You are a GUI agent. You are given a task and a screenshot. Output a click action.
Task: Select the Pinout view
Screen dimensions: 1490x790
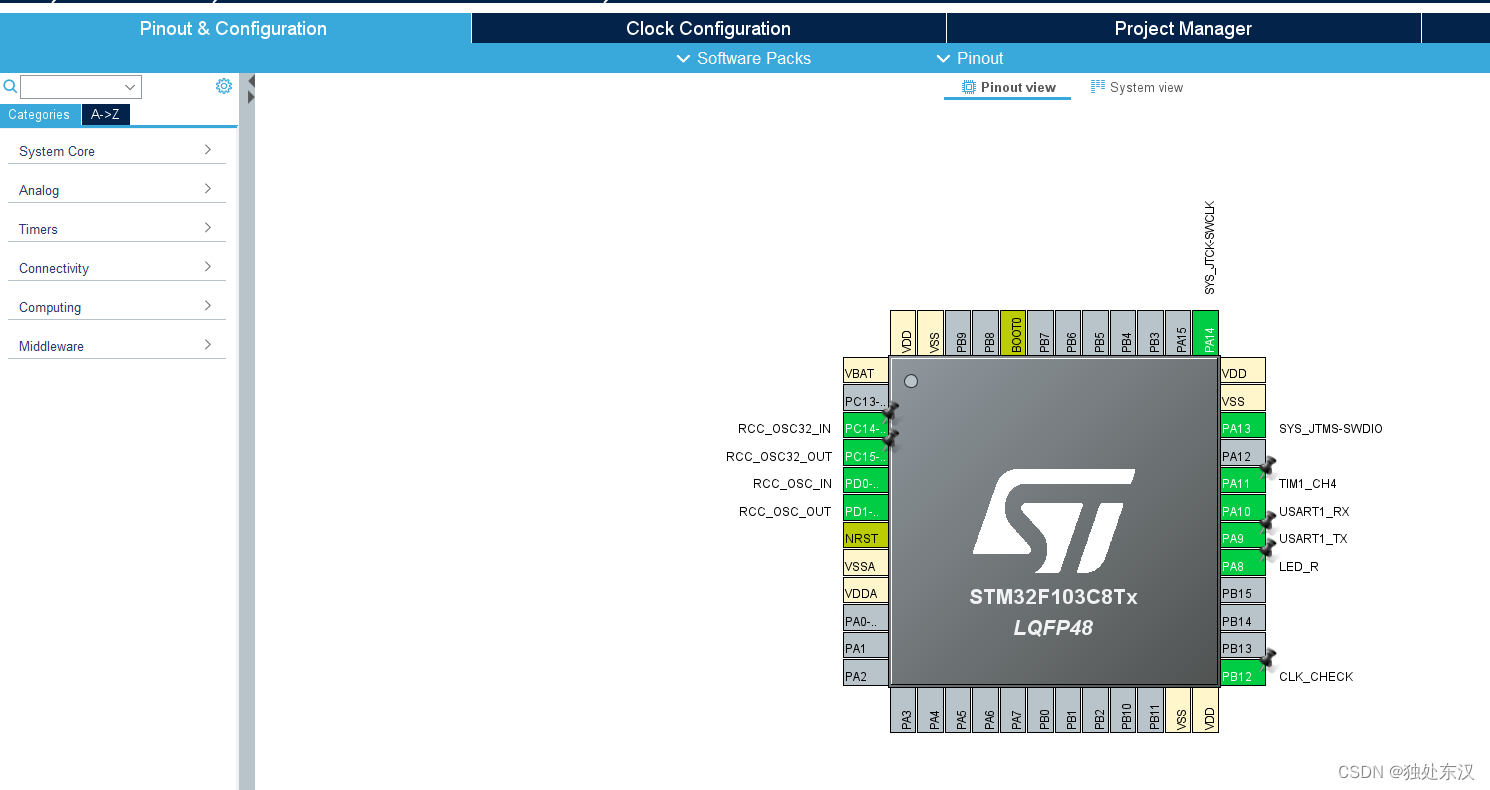coord(1007,87)
